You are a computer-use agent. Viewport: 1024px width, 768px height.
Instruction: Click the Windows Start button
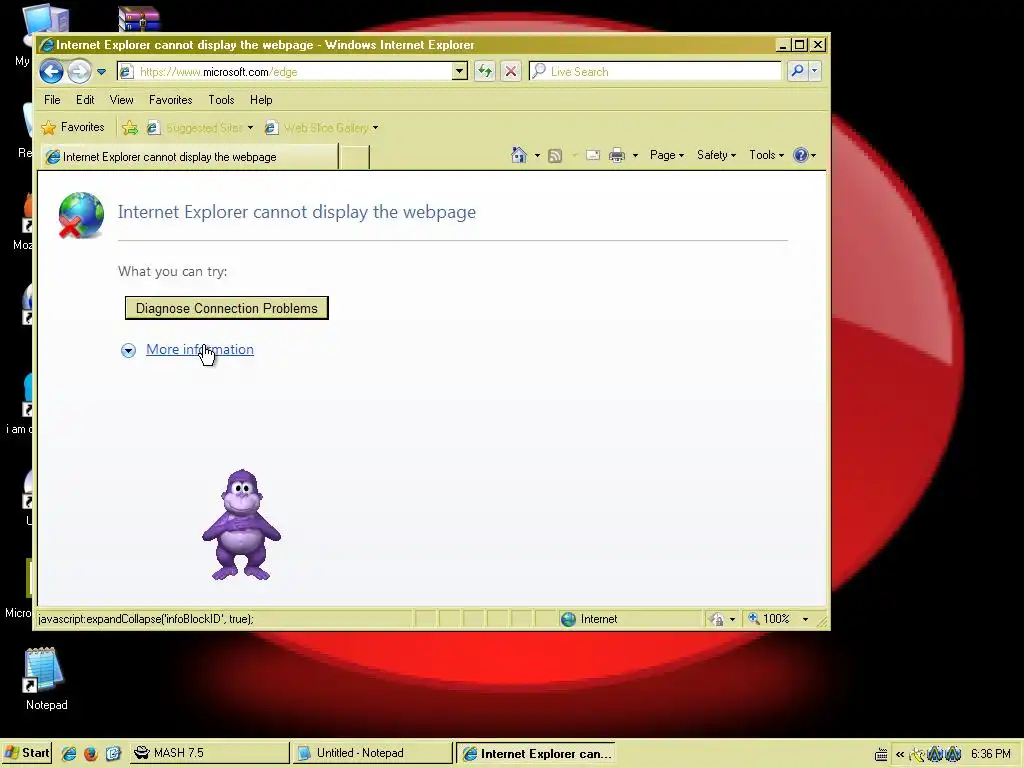pyautogui.click(x=27, y=753)
